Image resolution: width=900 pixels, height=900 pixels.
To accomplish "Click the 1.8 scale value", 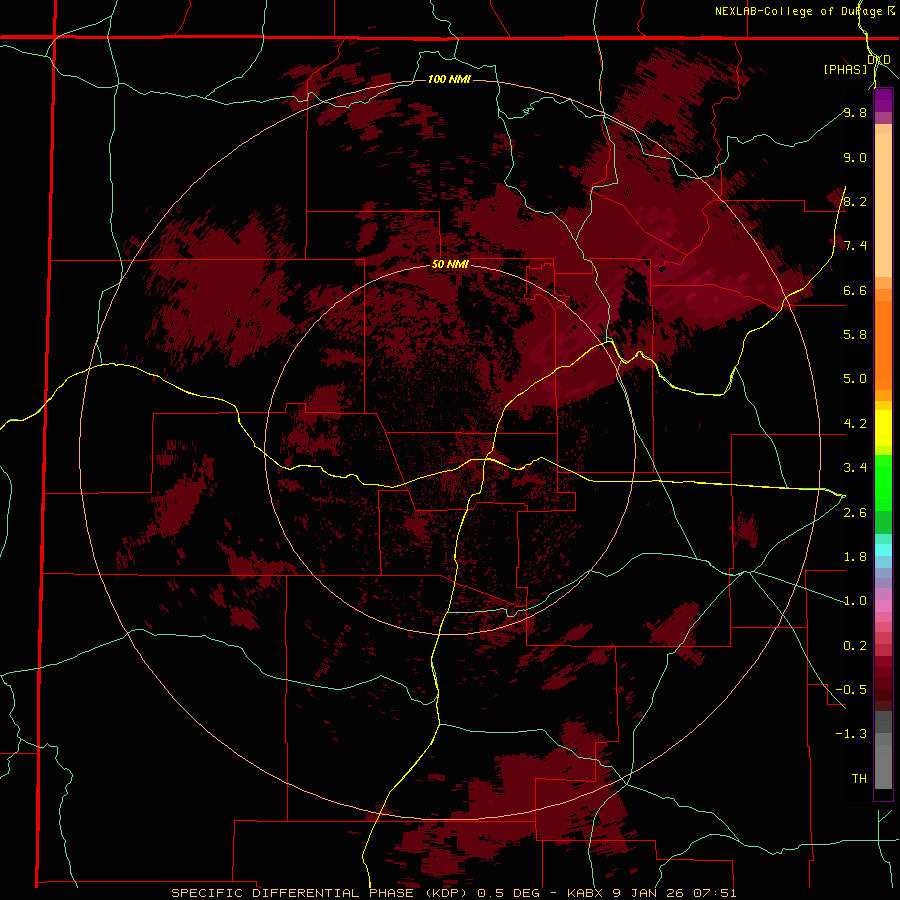I will coord(855,557).
